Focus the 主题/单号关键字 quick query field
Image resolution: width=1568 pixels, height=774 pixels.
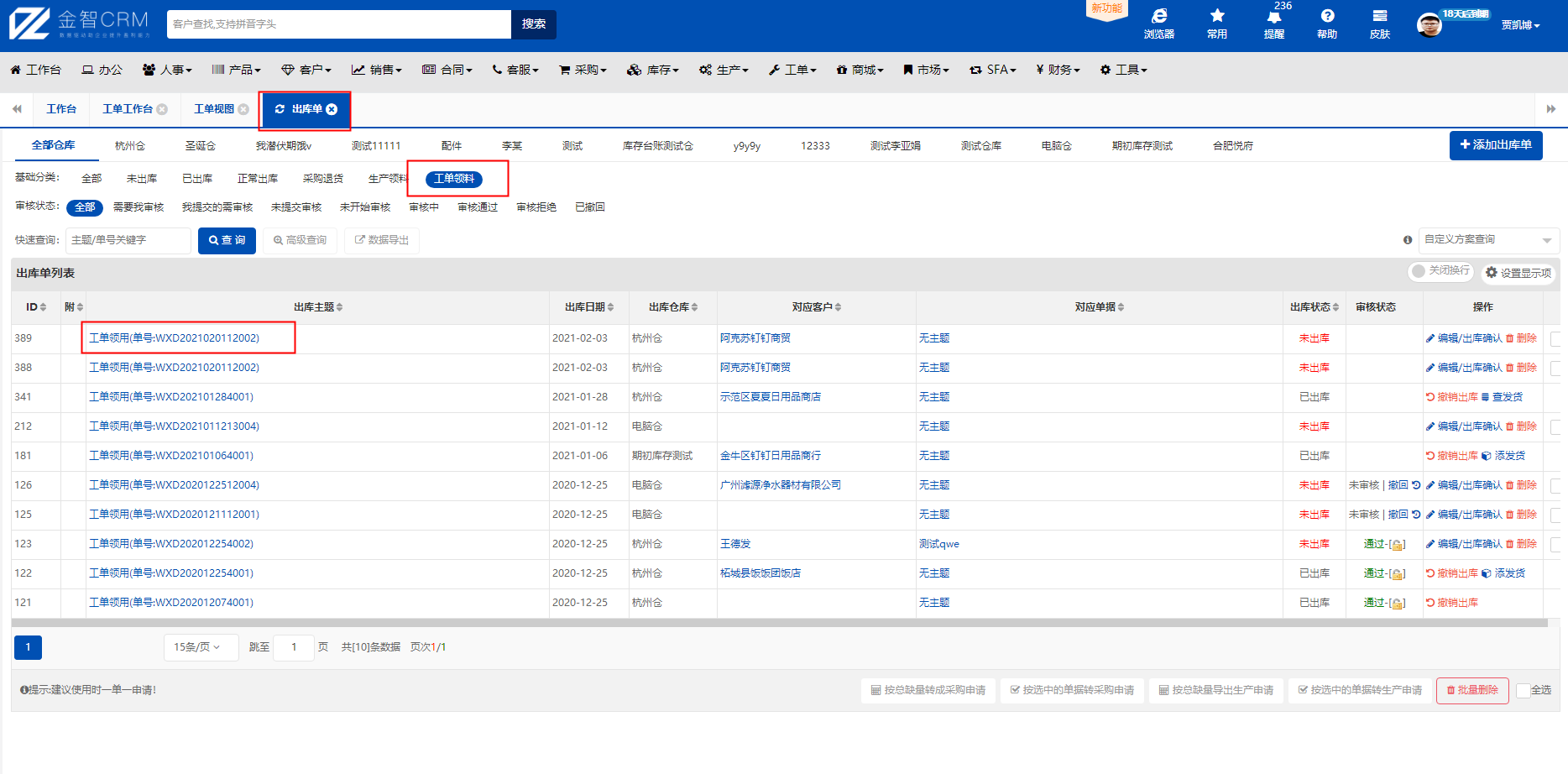(x=128, y=240)
